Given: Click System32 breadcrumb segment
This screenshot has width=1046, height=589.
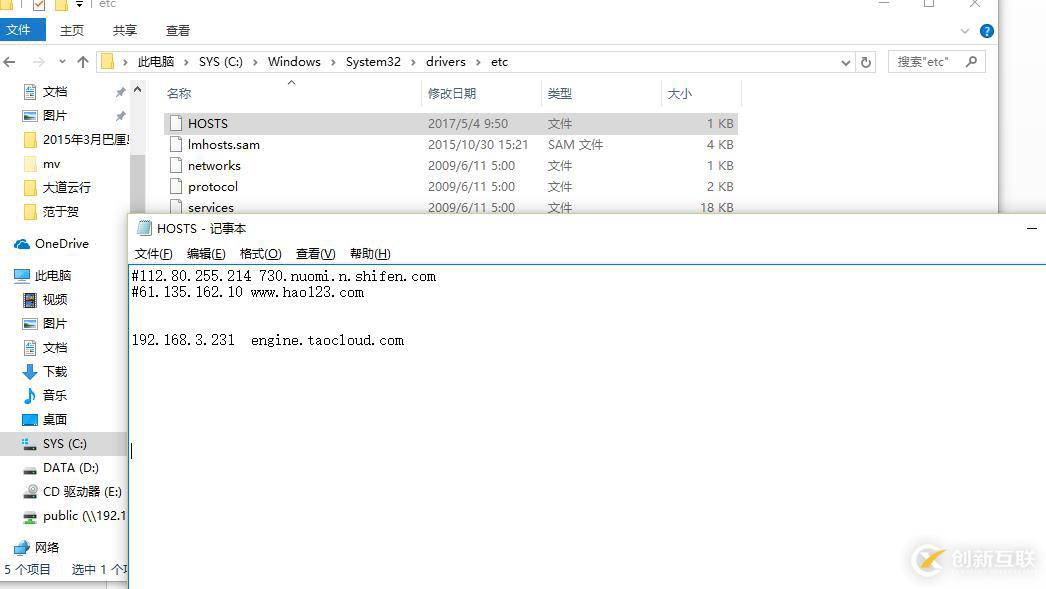Looking at the screenshot, I should (373, 62).
